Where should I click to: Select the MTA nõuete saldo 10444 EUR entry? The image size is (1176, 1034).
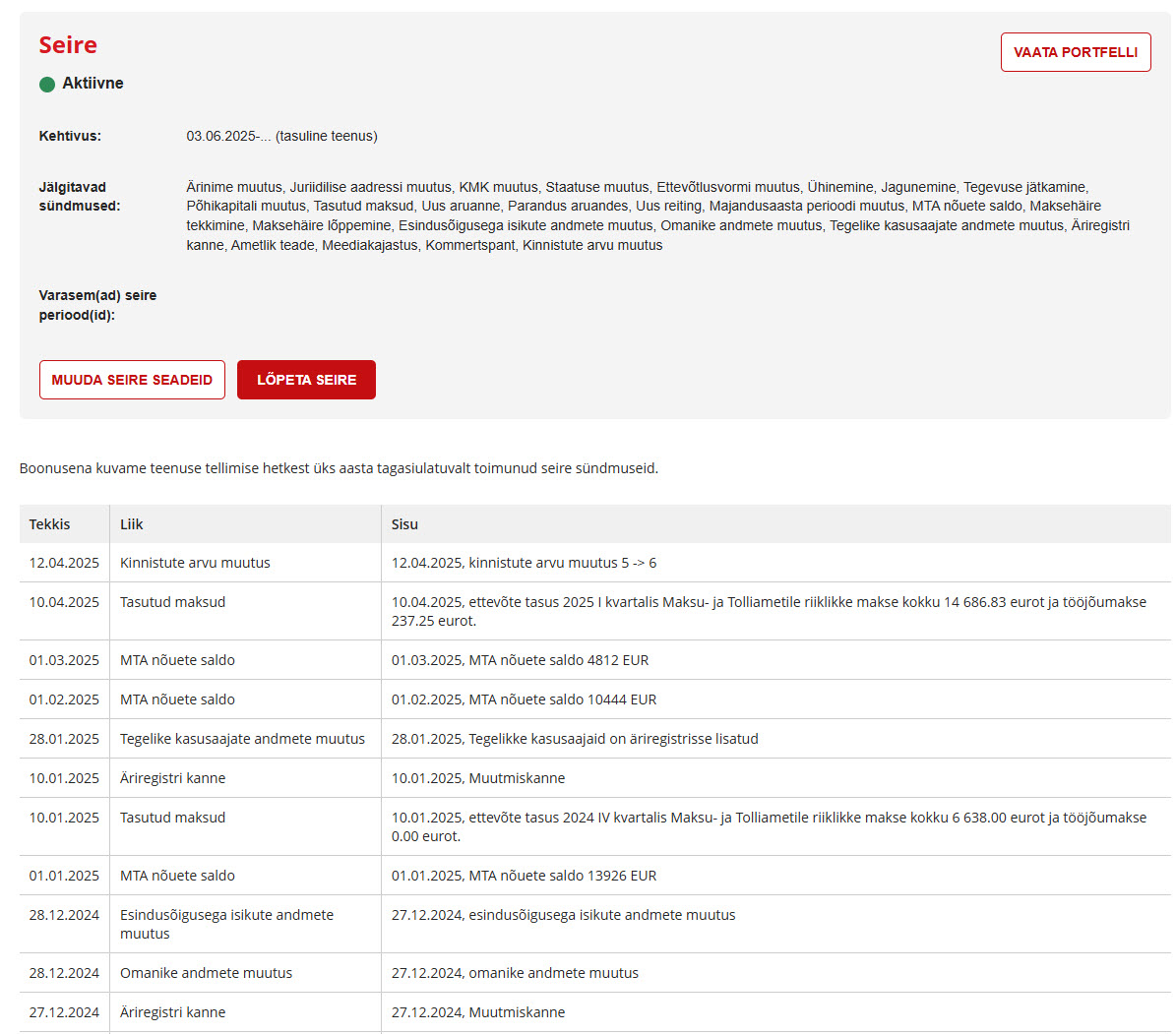[524, 699]
